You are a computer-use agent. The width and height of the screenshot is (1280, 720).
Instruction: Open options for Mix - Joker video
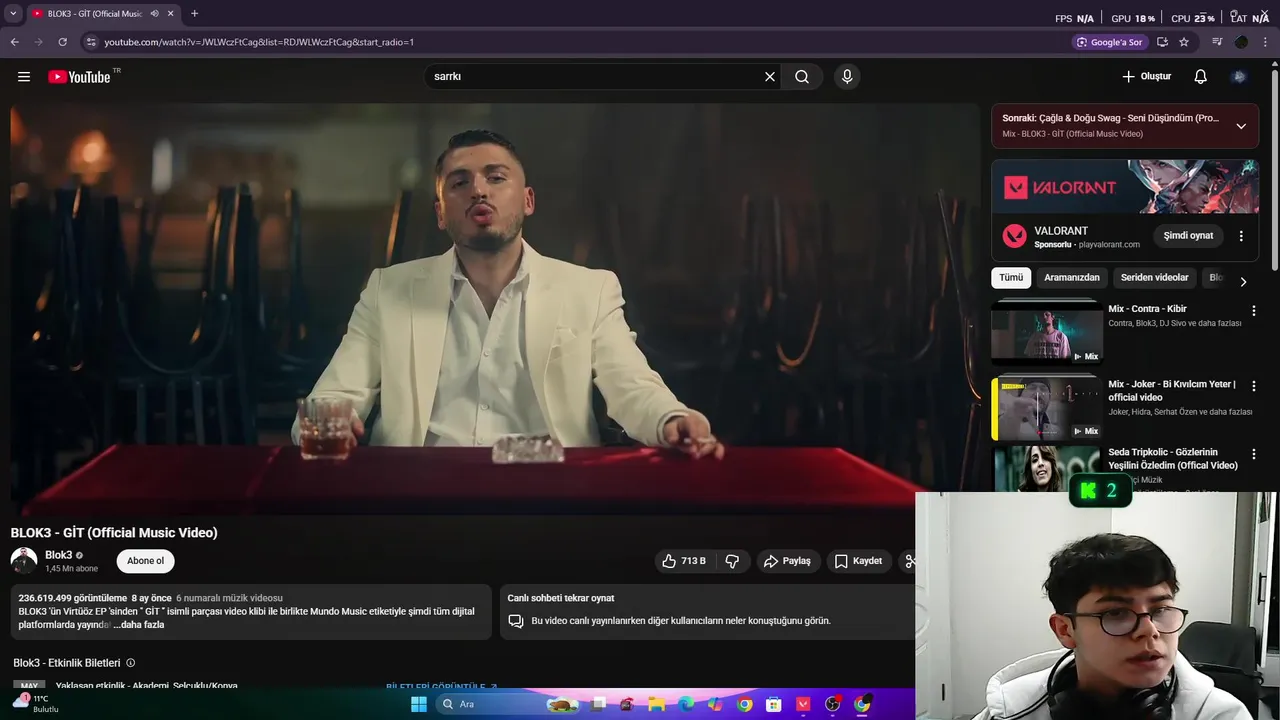coord(1254,386)
